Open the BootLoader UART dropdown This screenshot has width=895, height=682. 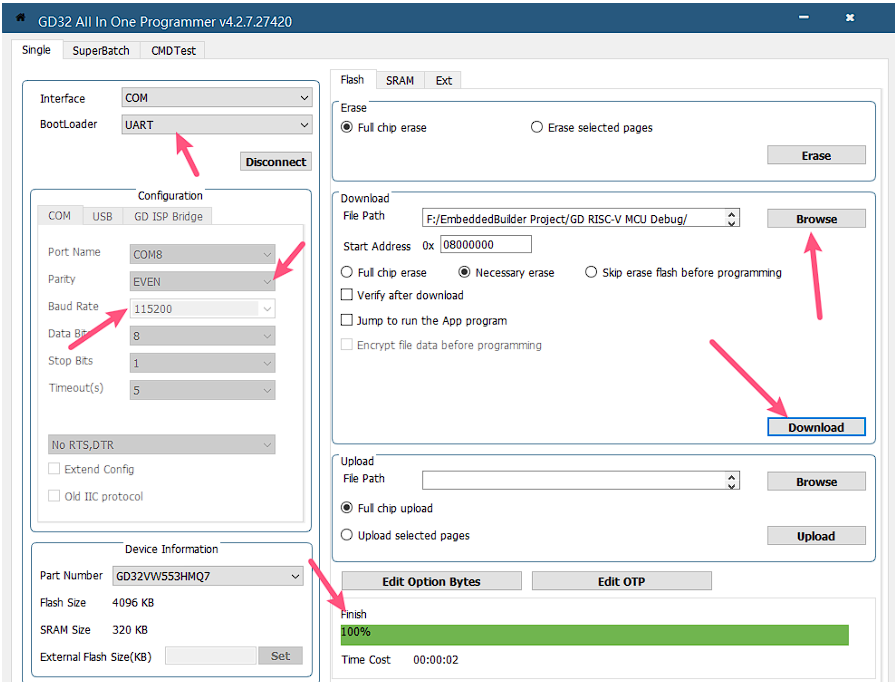(x=304, y=125)
